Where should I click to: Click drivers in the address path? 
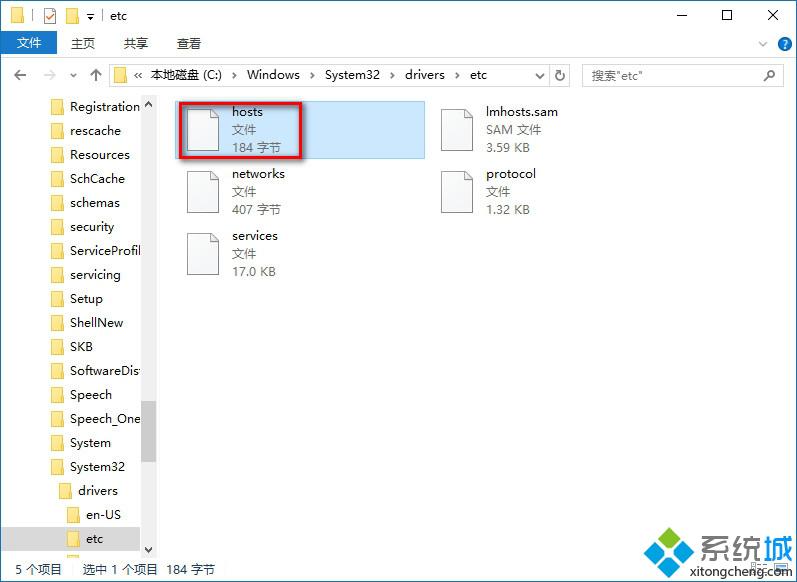pos(424,75)
